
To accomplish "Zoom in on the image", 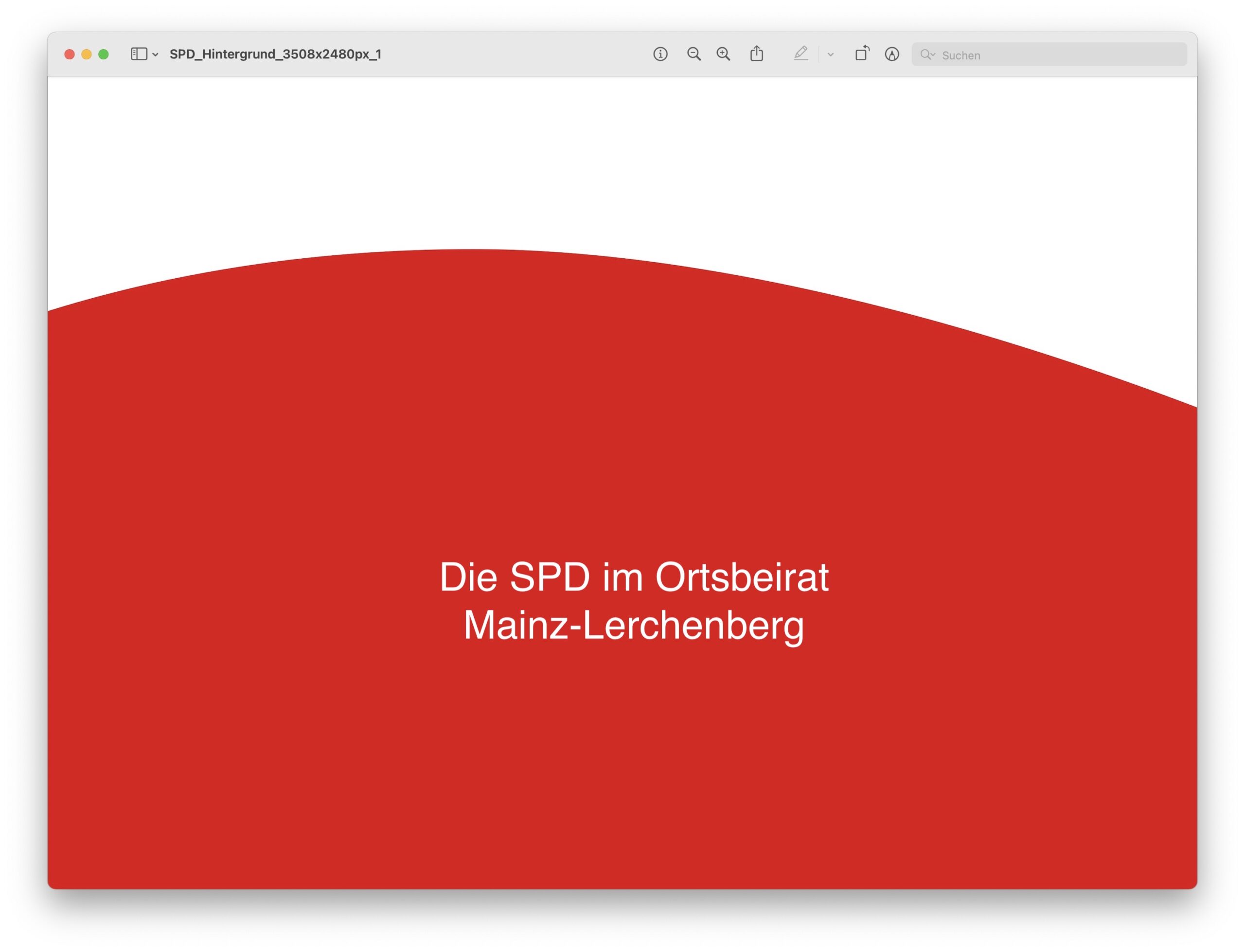I will (723, 54).
